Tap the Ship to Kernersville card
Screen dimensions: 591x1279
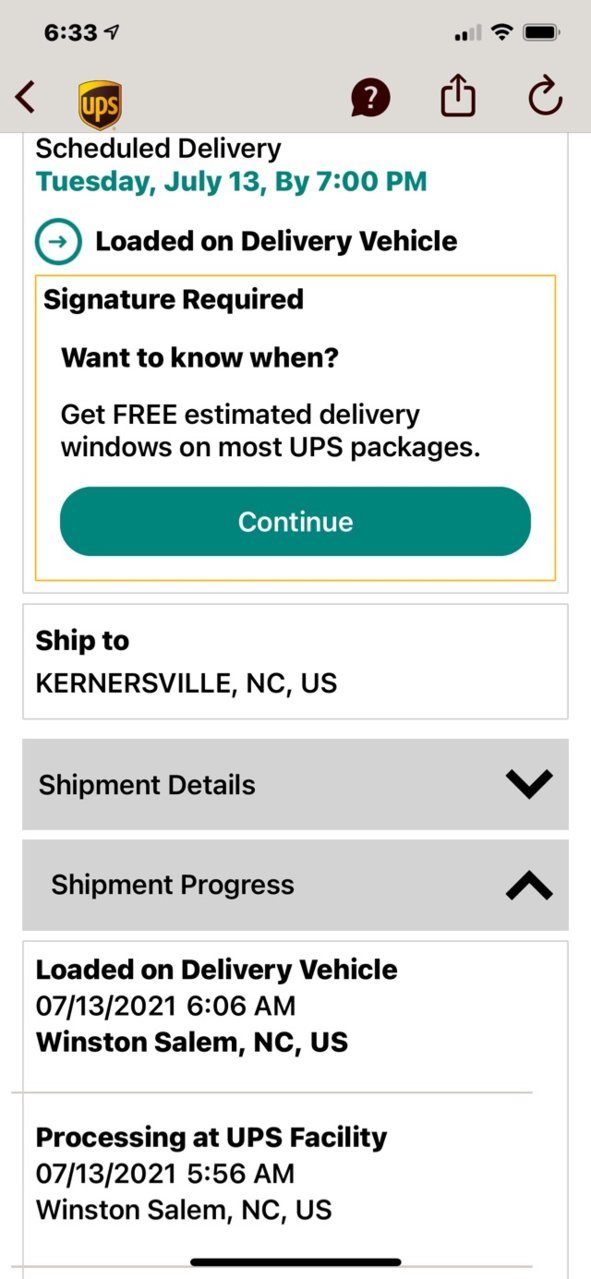pos(295,661)
